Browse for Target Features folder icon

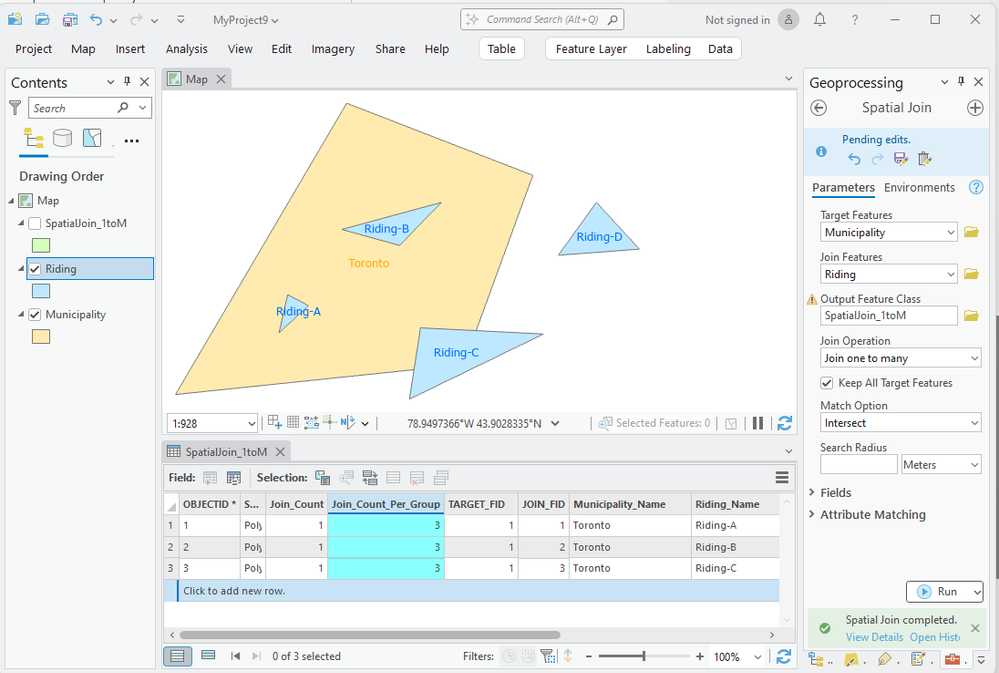click(x=971, y=232)
